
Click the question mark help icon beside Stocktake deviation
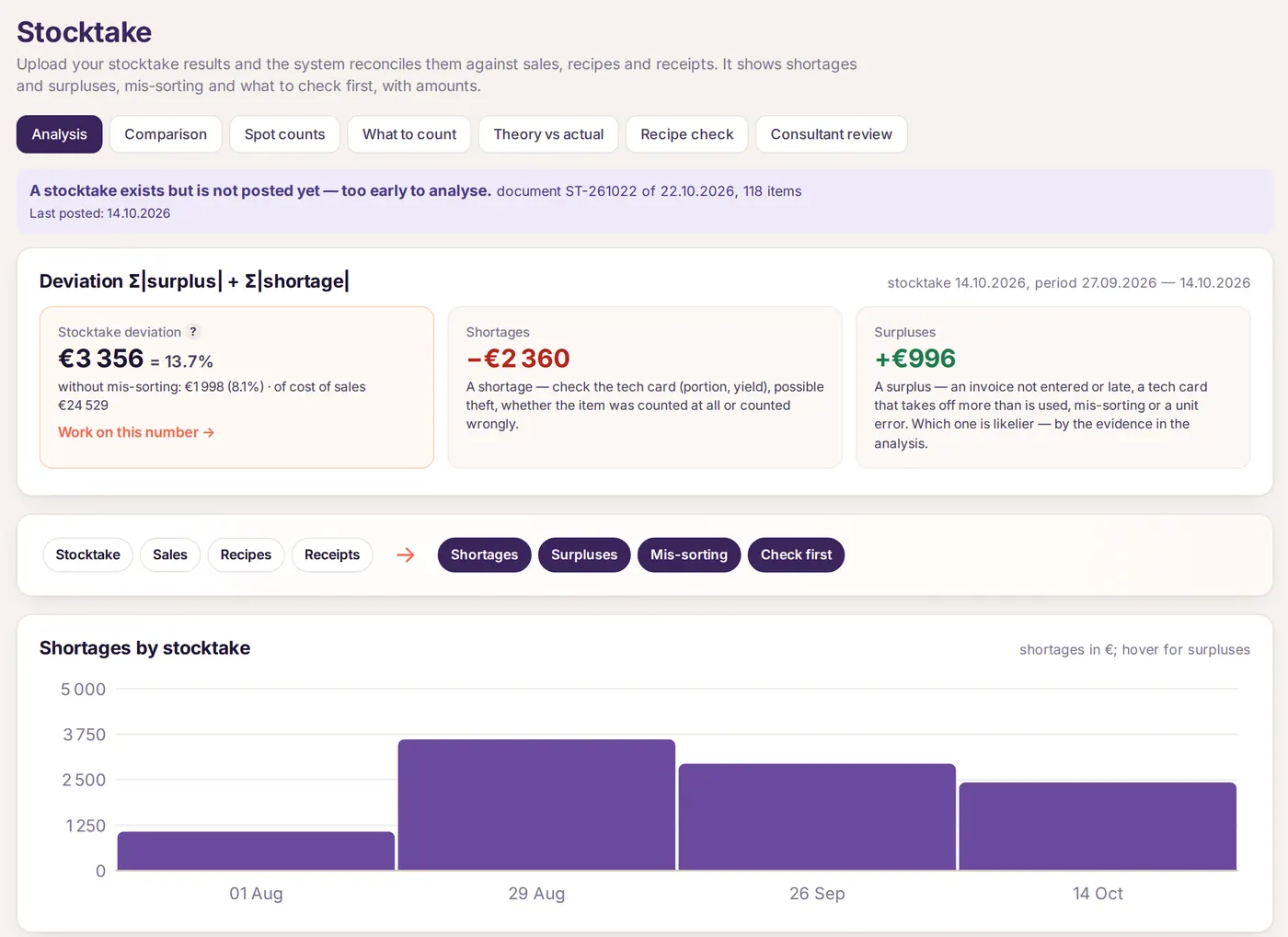tap(193, 332)
